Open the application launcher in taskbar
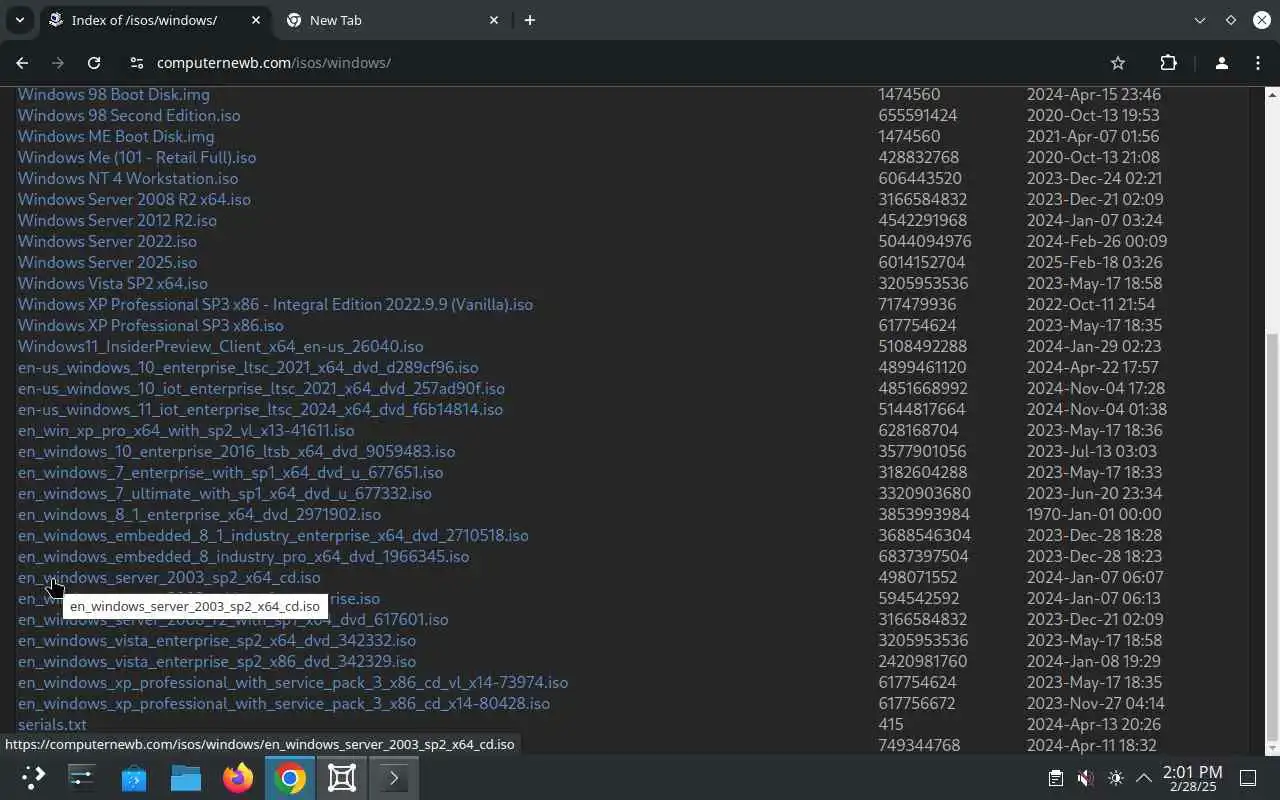 [33, 778]
